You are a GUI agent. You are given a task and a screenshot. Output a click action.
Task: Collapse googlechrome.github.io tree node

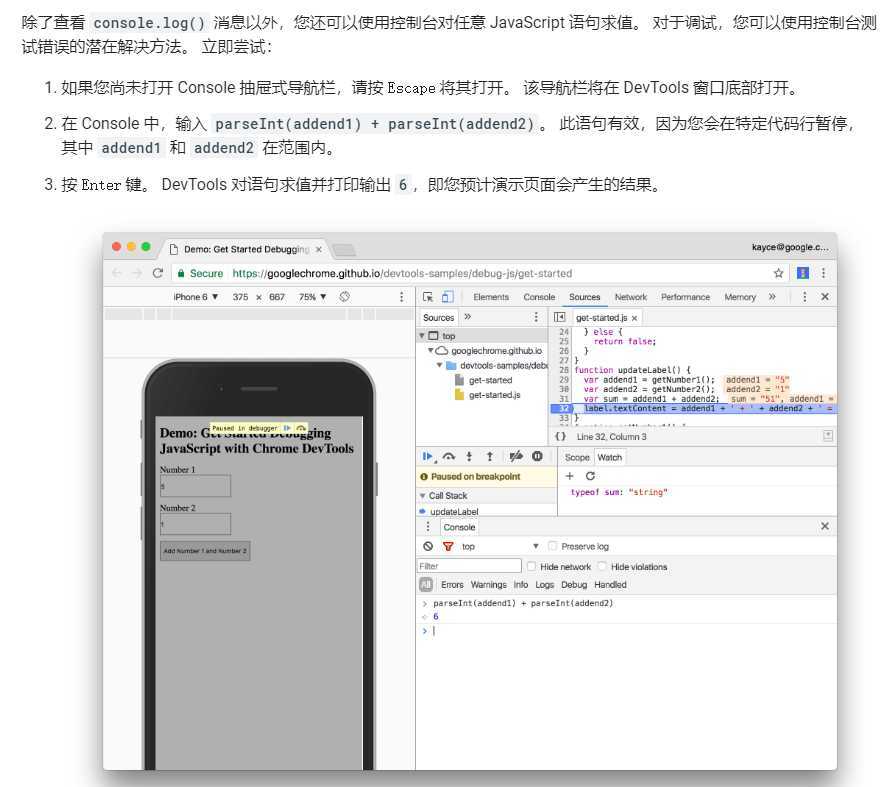tap(431, 350)
